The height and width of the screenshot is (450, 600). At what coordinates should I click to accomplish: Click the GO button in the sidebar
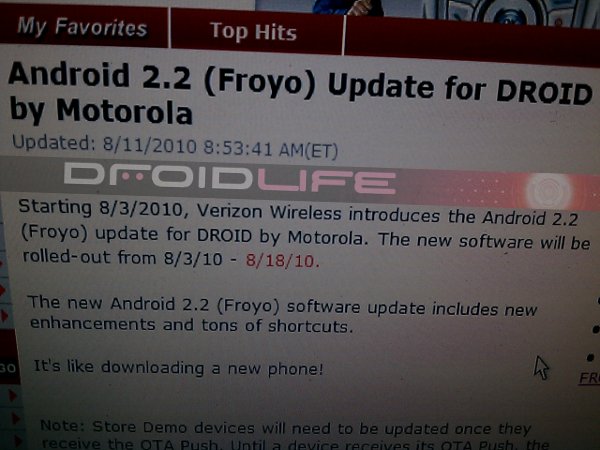click(x=8, y=368)
